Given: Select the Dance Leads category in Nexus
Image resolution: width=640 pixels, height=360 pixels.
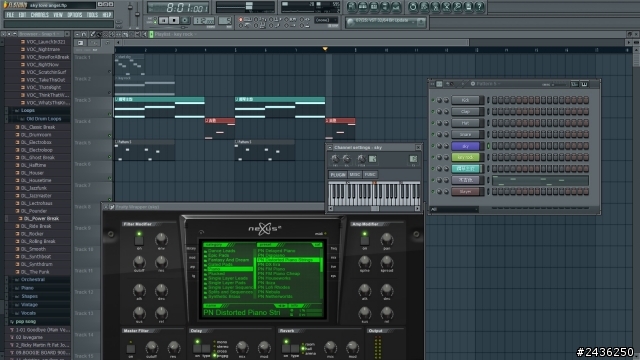Looking at the screenshot, I should (x=222, y=251).
